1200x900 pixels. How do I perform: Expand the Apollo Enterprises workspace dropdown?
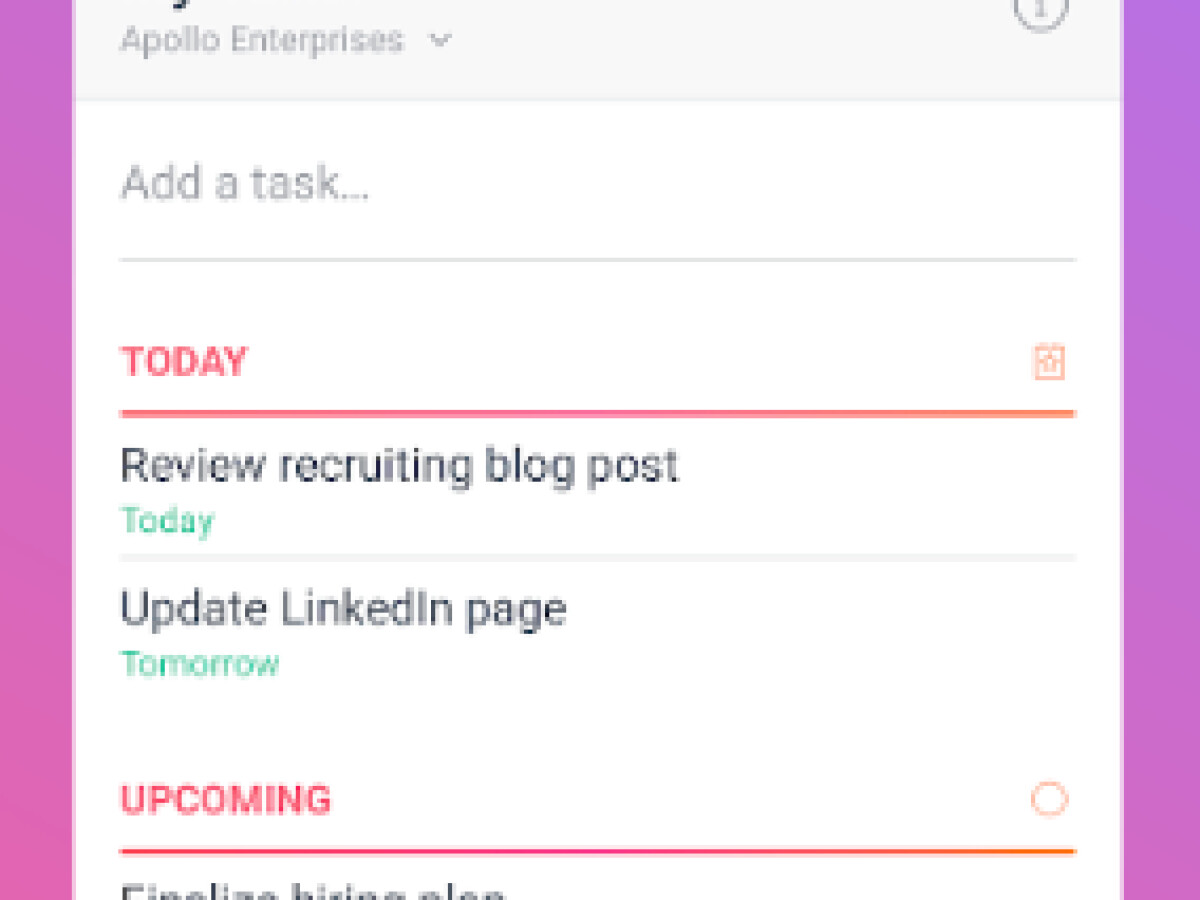click(441, 42)
